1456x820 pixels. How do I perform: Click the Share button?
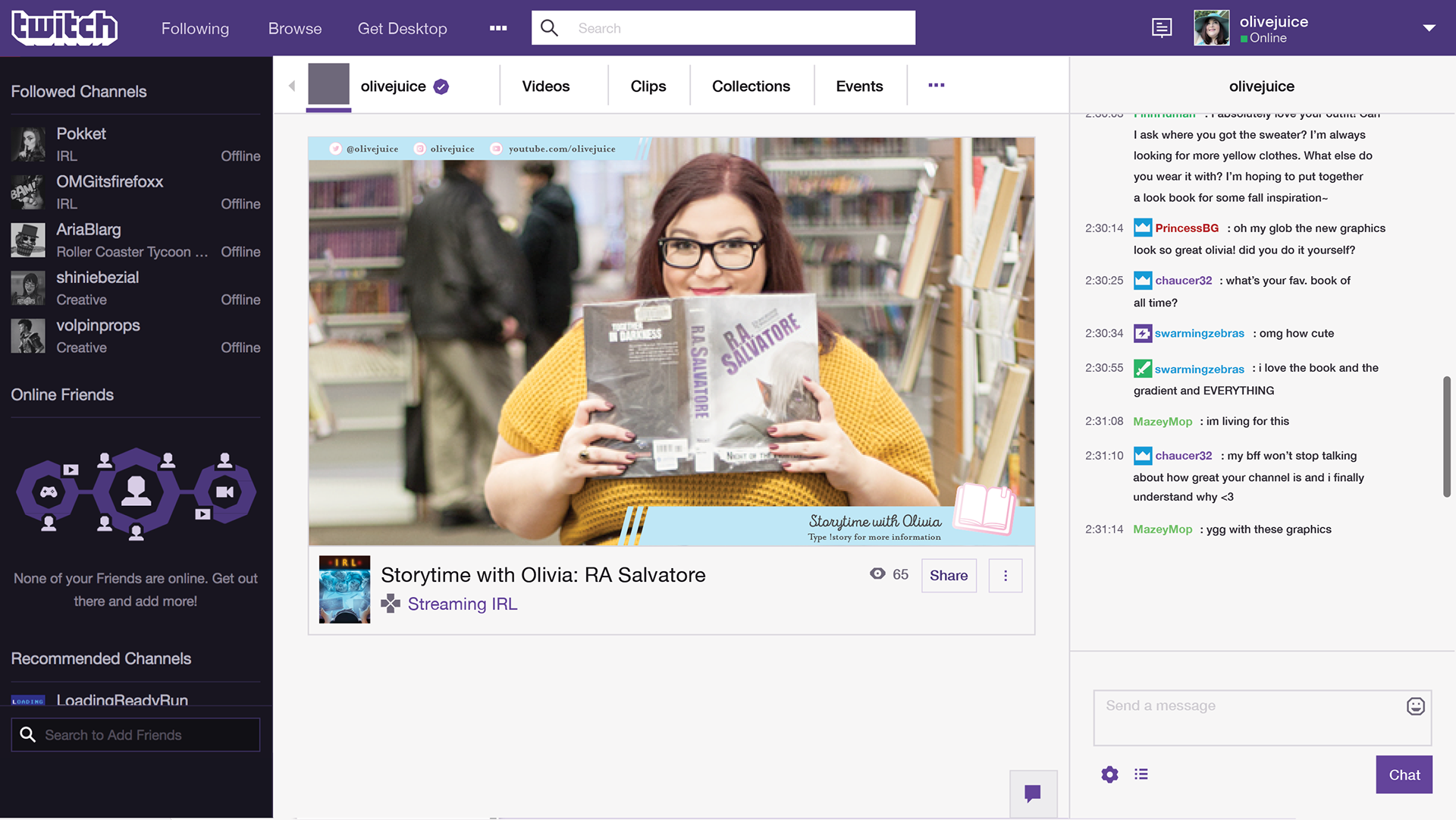[x=949, y=576]
